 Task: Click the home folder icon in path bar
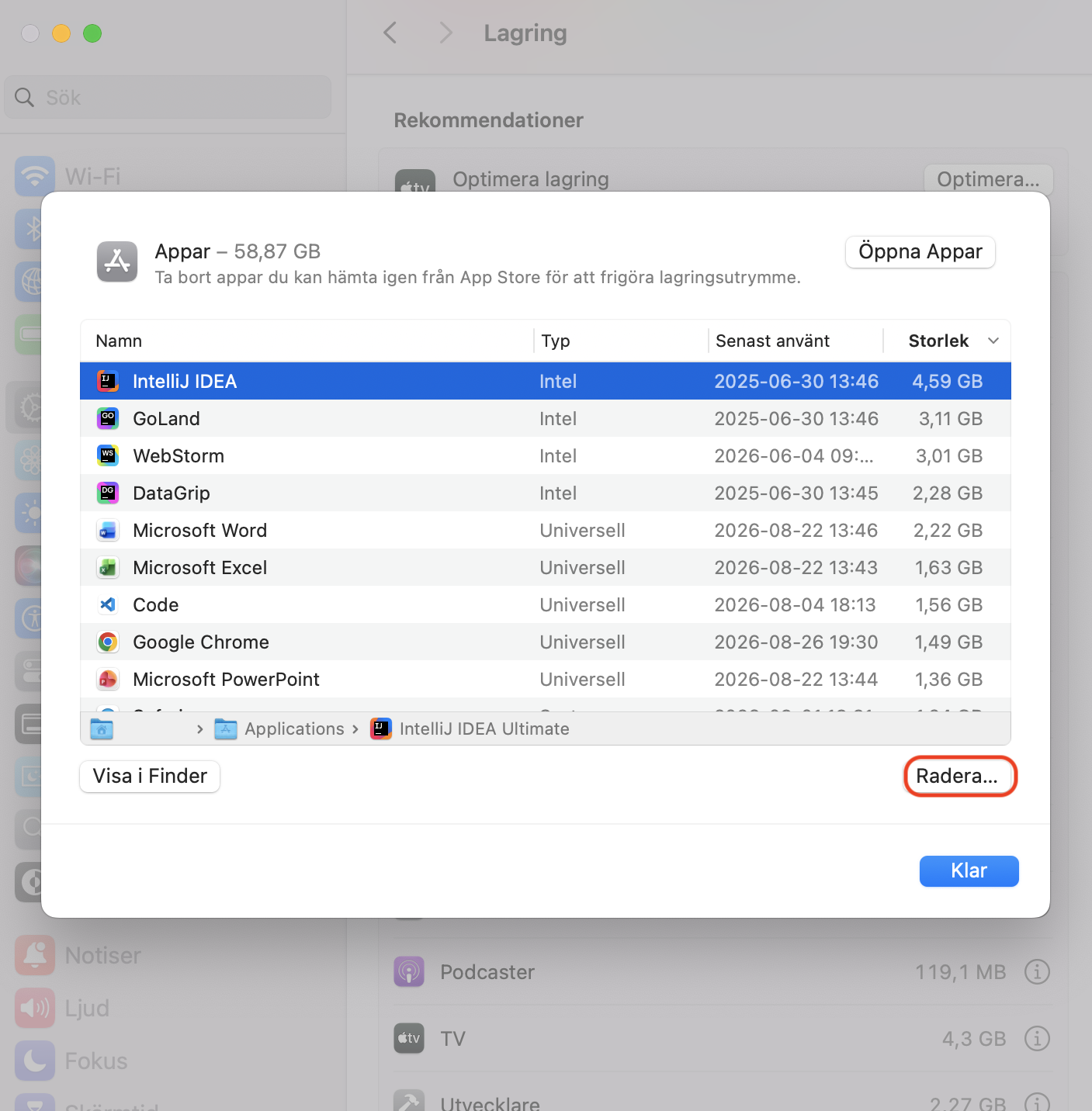[x=102, y=729]
